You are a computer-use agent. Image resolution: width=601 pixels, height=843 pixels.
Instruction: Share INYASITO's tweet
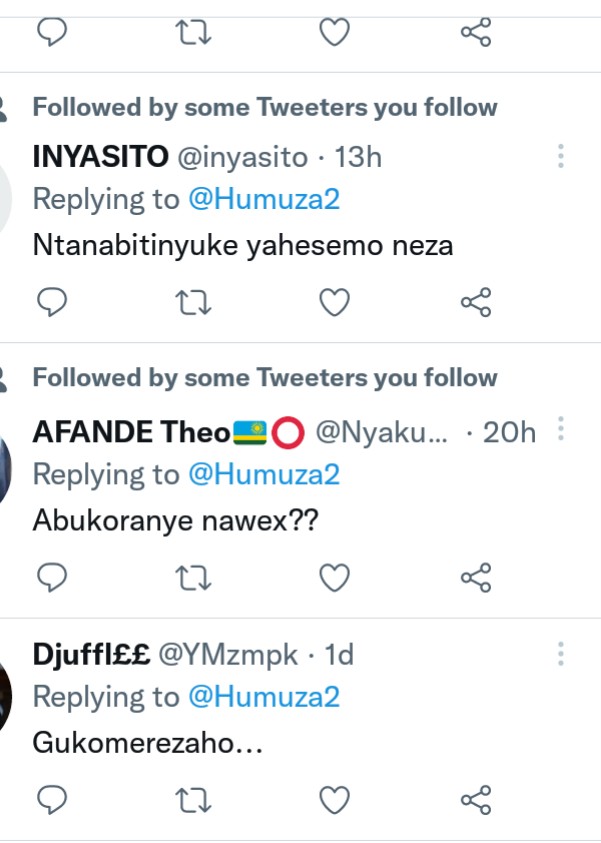pos(476,301)
